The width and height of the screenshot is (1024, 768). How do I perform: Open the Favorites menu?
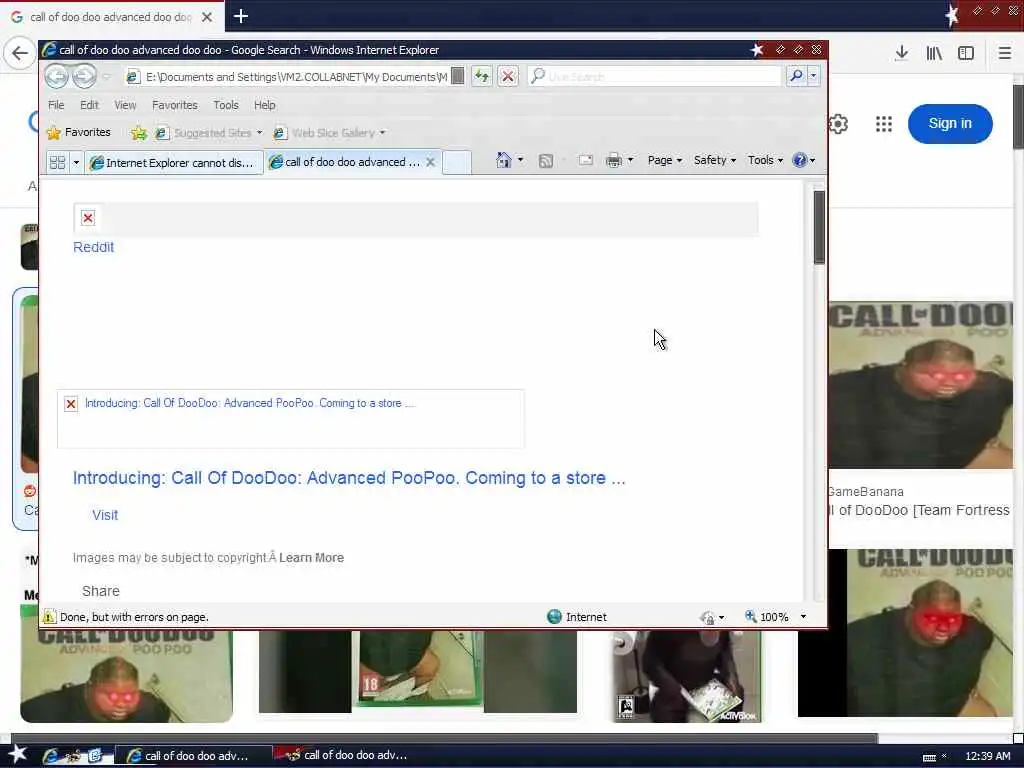[174, 104]
